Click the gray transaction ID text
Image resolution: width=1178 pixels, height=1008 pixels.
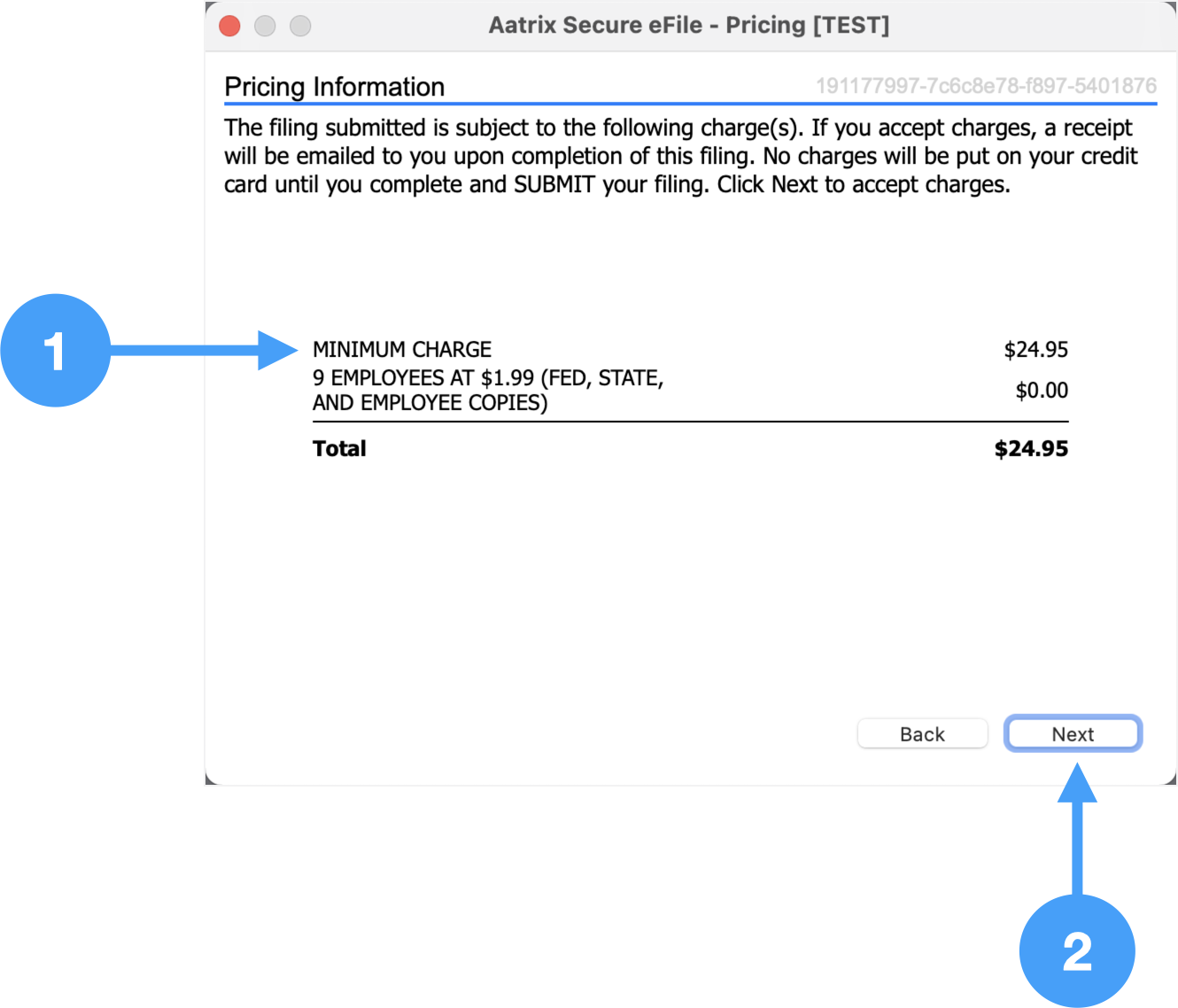[985, 86]
